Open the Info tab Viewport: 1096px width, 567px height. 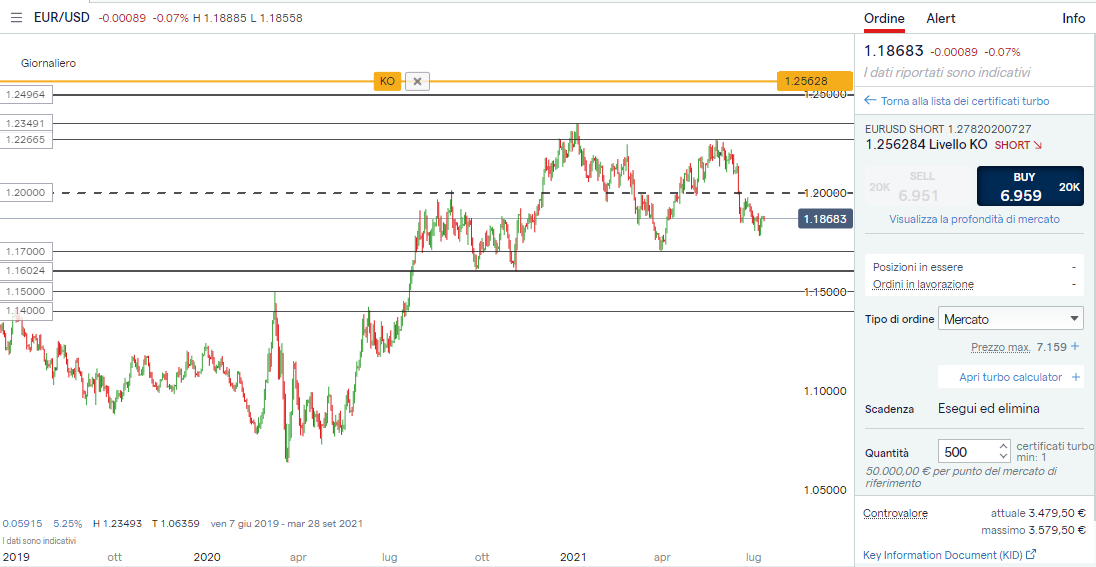click(x=1073, y=18)
